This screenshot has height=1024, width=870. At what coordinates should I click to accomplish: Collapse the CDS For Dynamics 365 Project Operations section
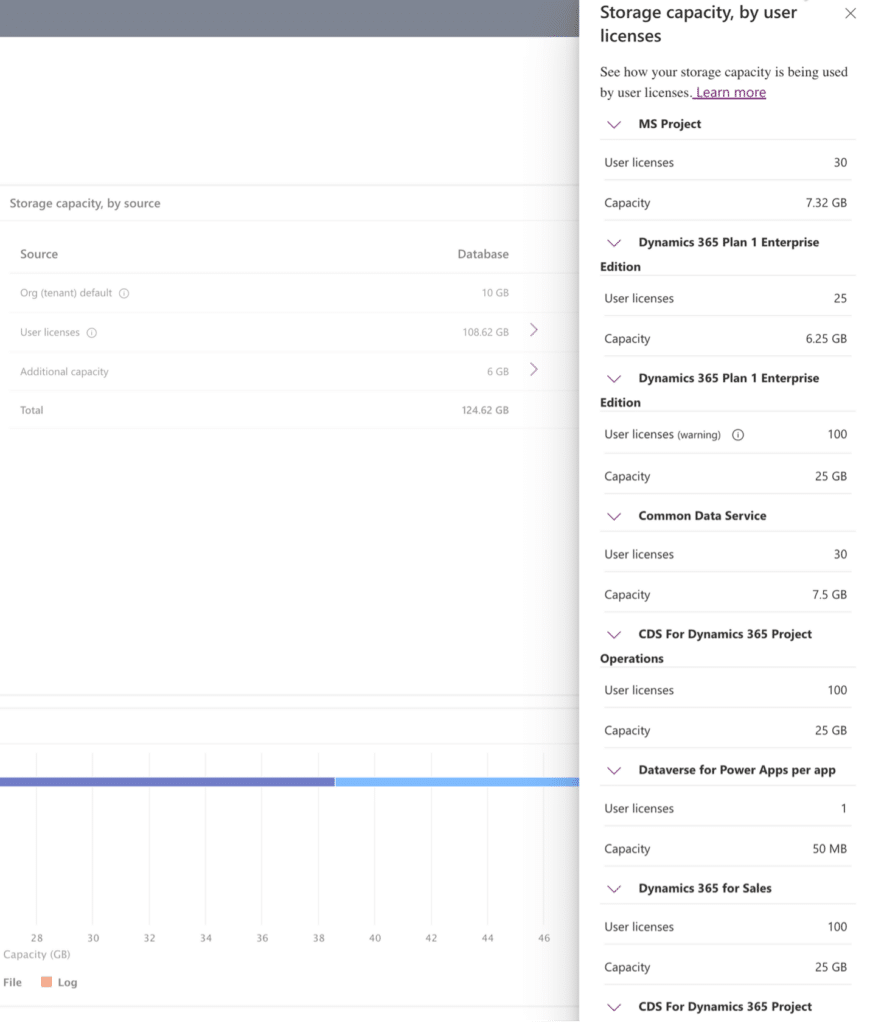pyautogui.click(x=614, y=634)
